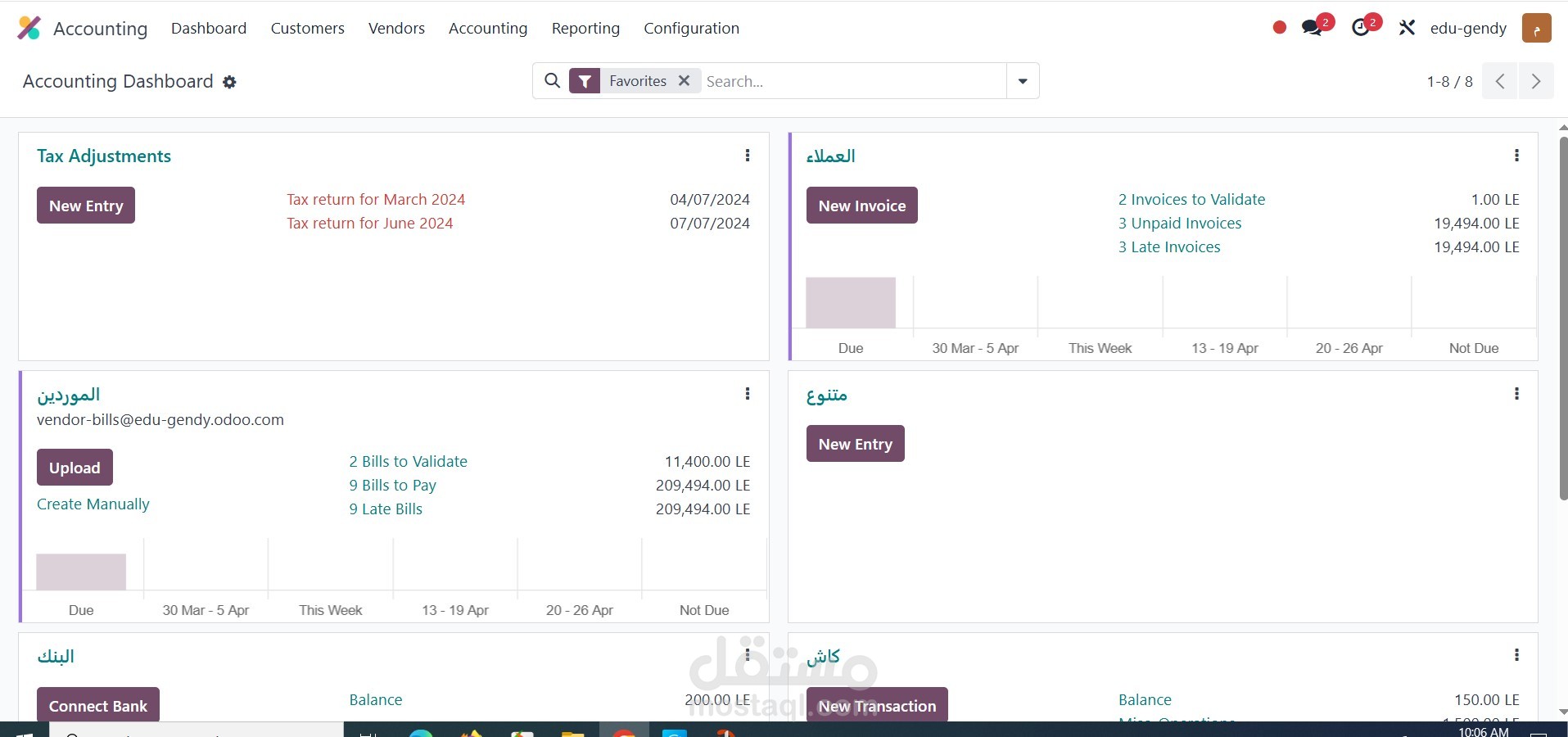The height and width of the screenshot is (737, 1568).
Task: Open the متنوع journal title
Action: coord(826,394)
